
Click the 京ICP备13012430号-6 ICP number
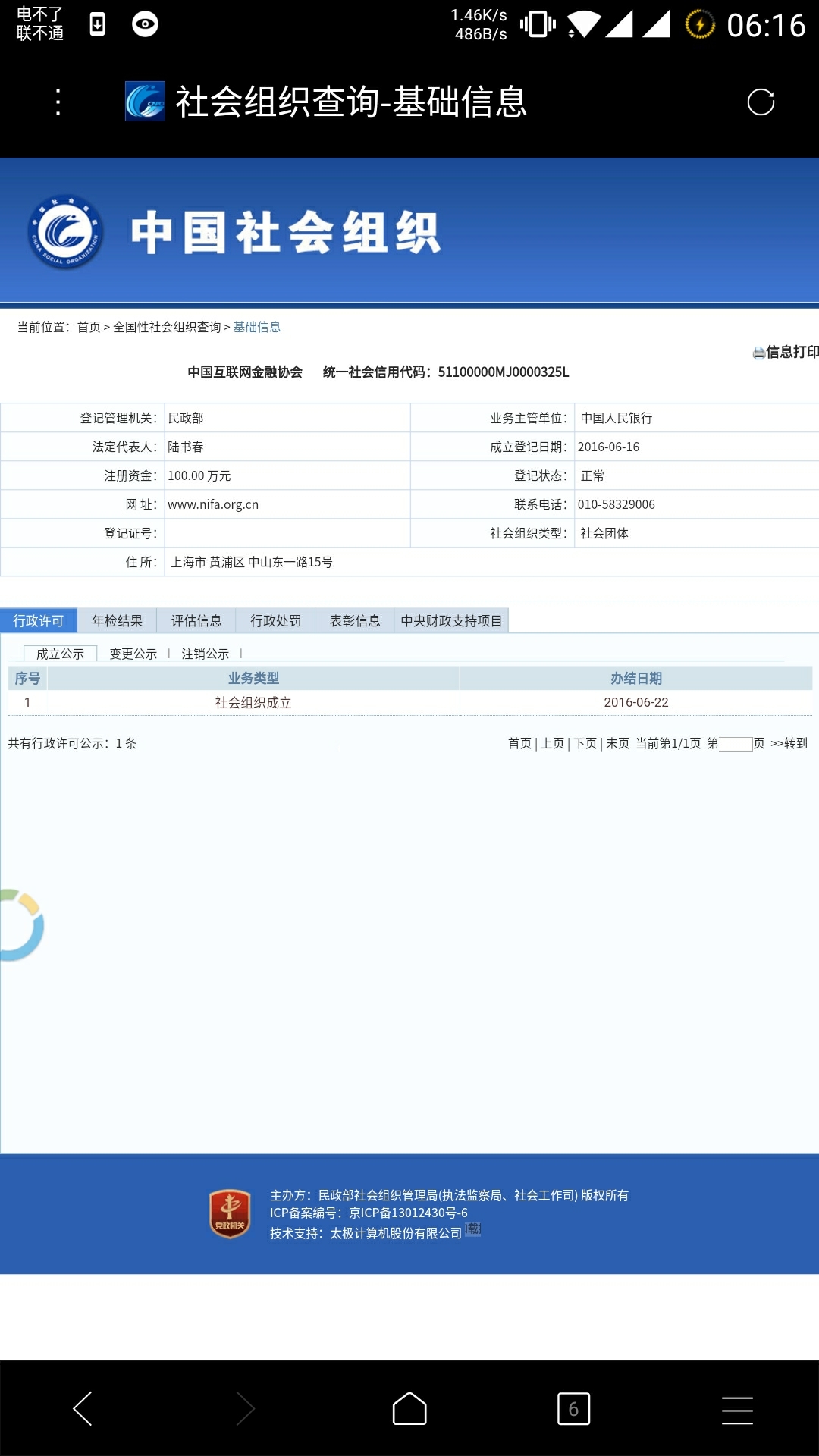point(408,1213)
